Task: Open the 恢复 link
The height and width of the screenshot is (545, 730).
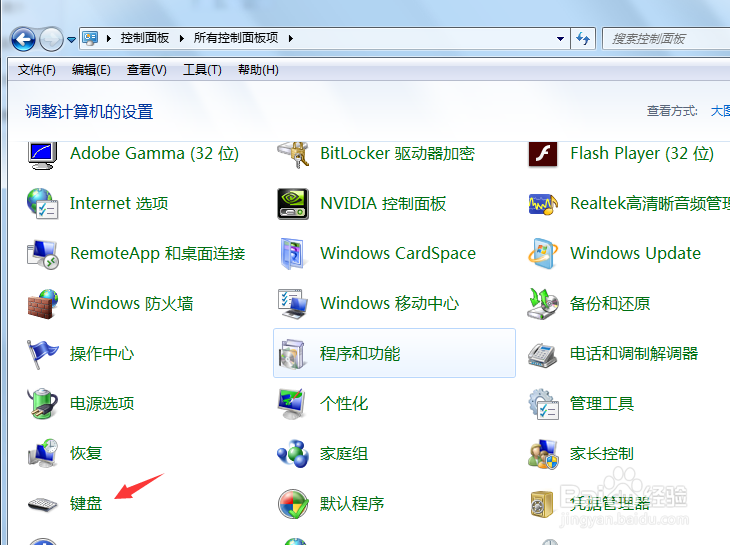Action: tap(86, 453)
